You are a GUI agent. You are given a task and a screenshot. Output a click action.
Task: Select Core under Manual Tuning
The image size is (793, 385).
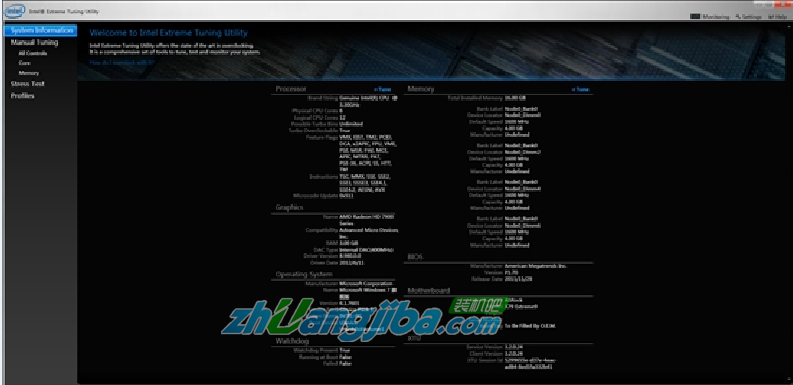point(24,63)
